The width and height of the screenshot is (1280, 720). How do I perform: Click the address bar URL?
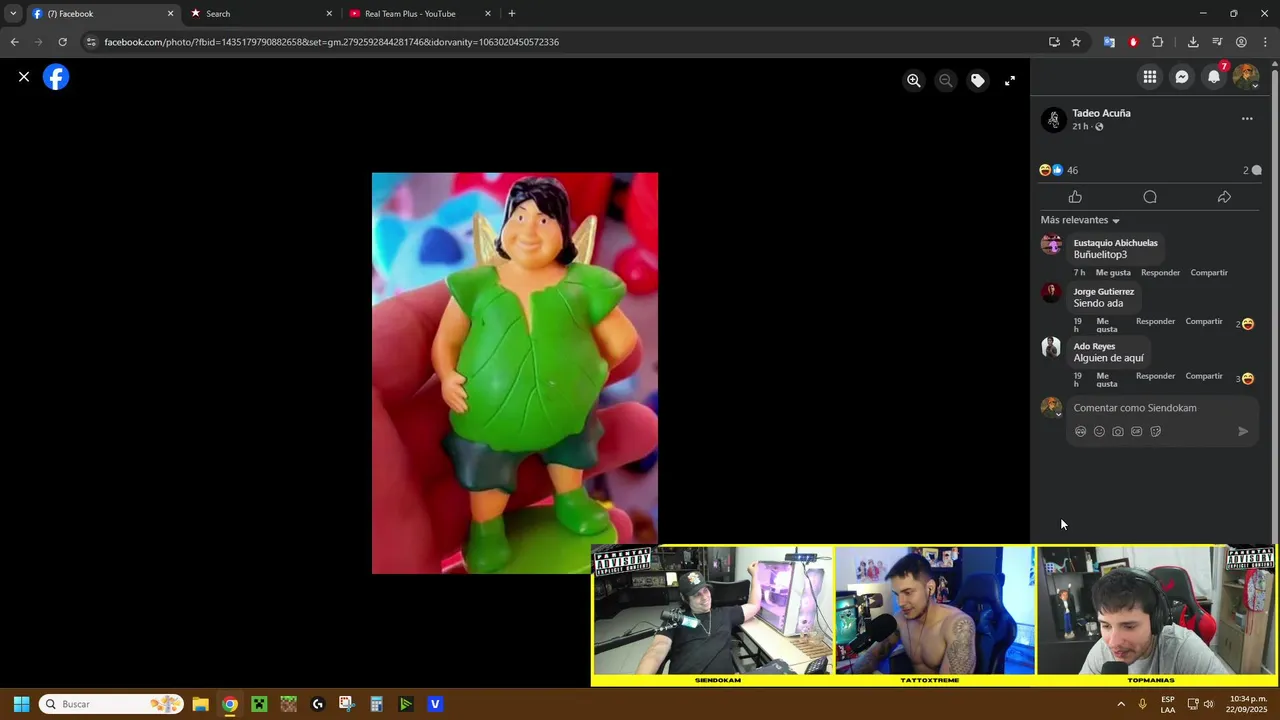click(331, 42)
